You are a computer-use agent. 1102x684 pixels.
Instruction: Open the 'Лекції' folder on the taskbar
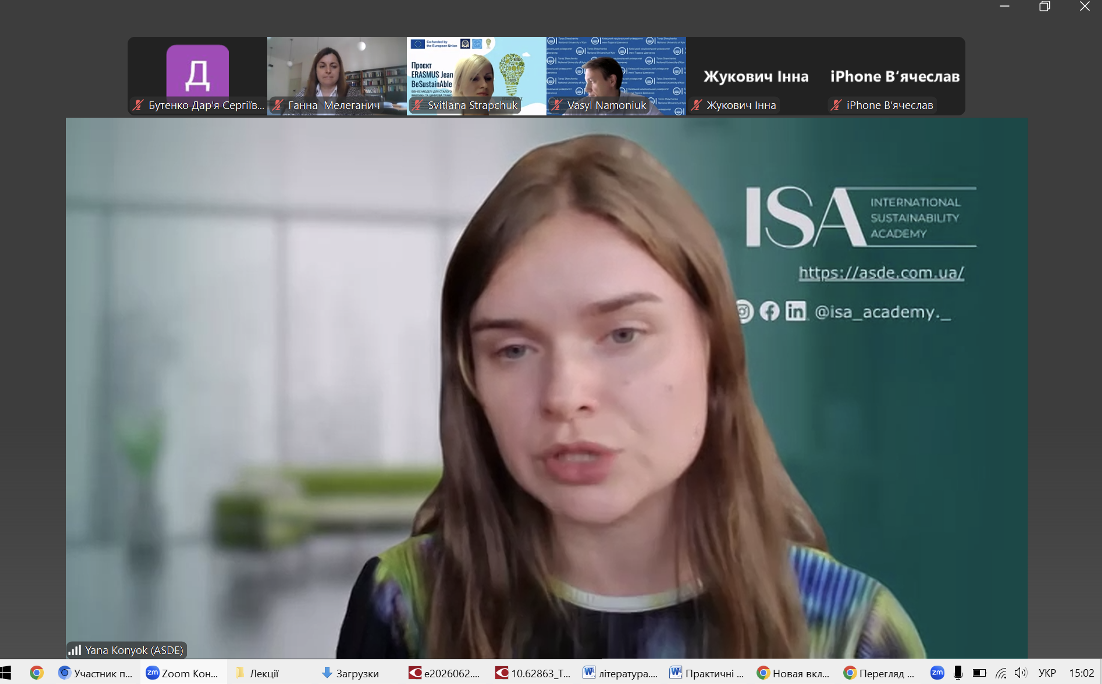[x=257, y=673]
